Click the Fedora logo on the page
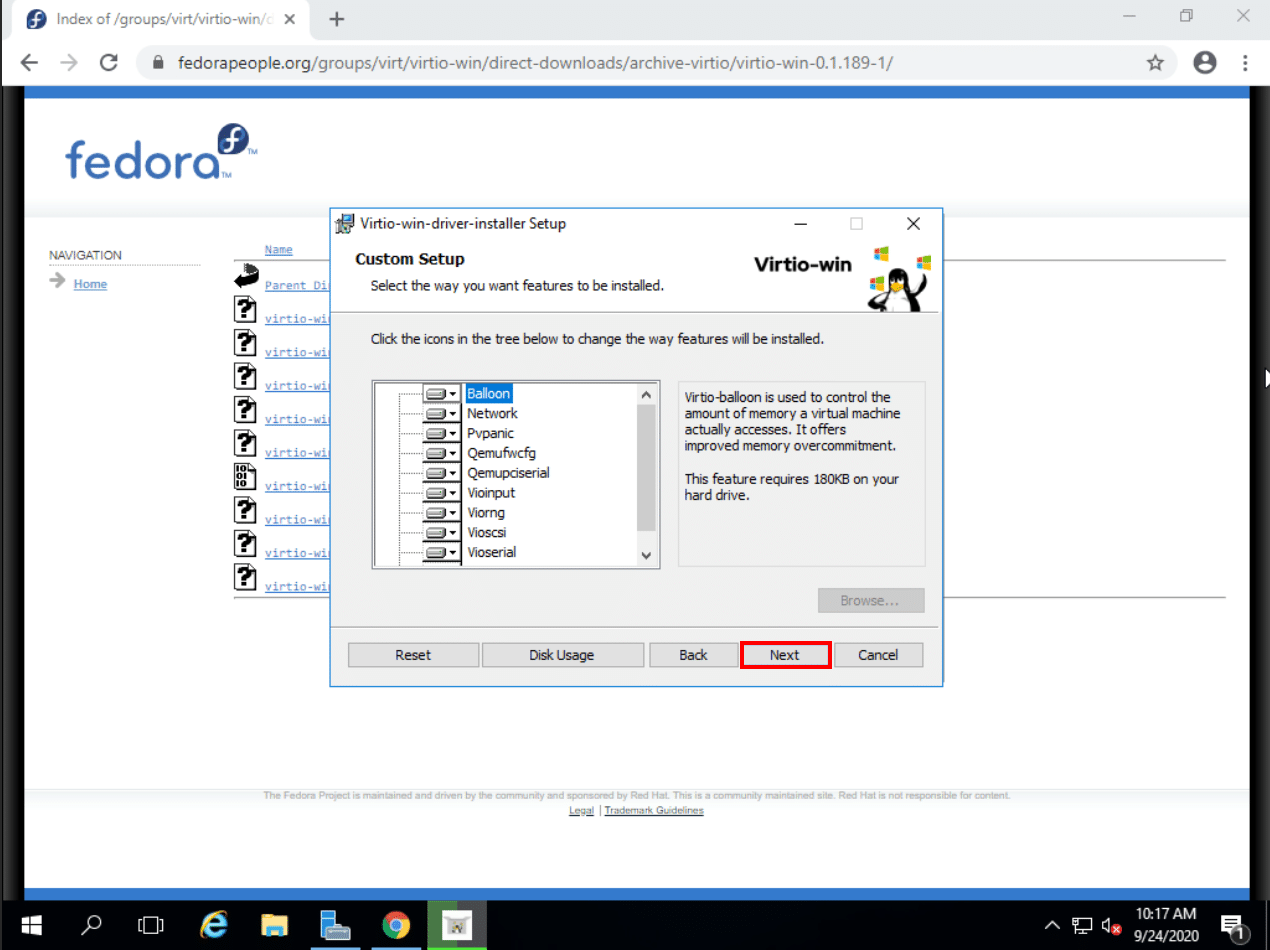The height and width of the screenshot is (950, 1270). tap(162, 153)
